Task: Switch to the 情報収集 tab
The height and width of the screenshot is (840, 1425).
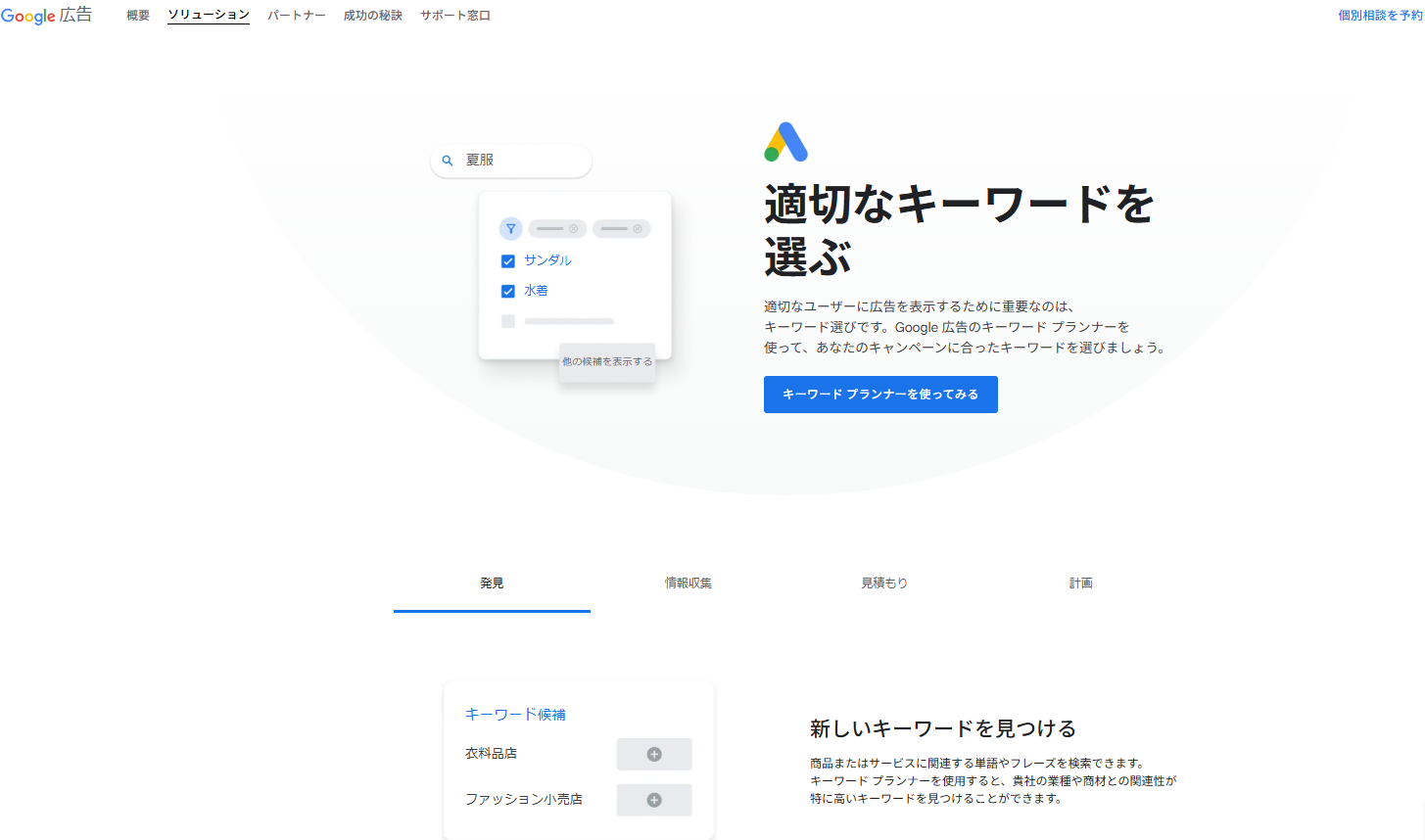Action: [689, 583]
